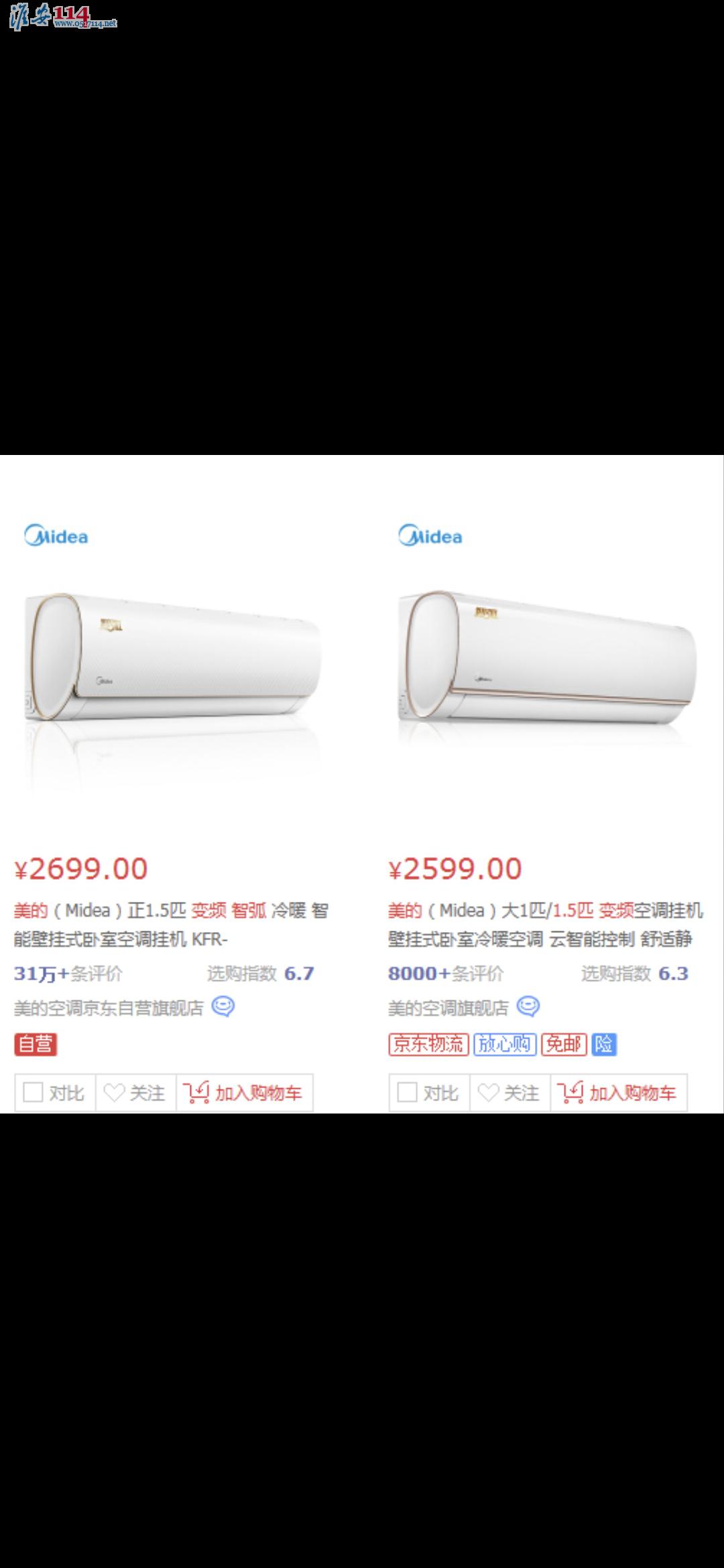This screenshot has width=724, height=1568.
Task: Click the blue 险 badge
Action: [604, 1044]
